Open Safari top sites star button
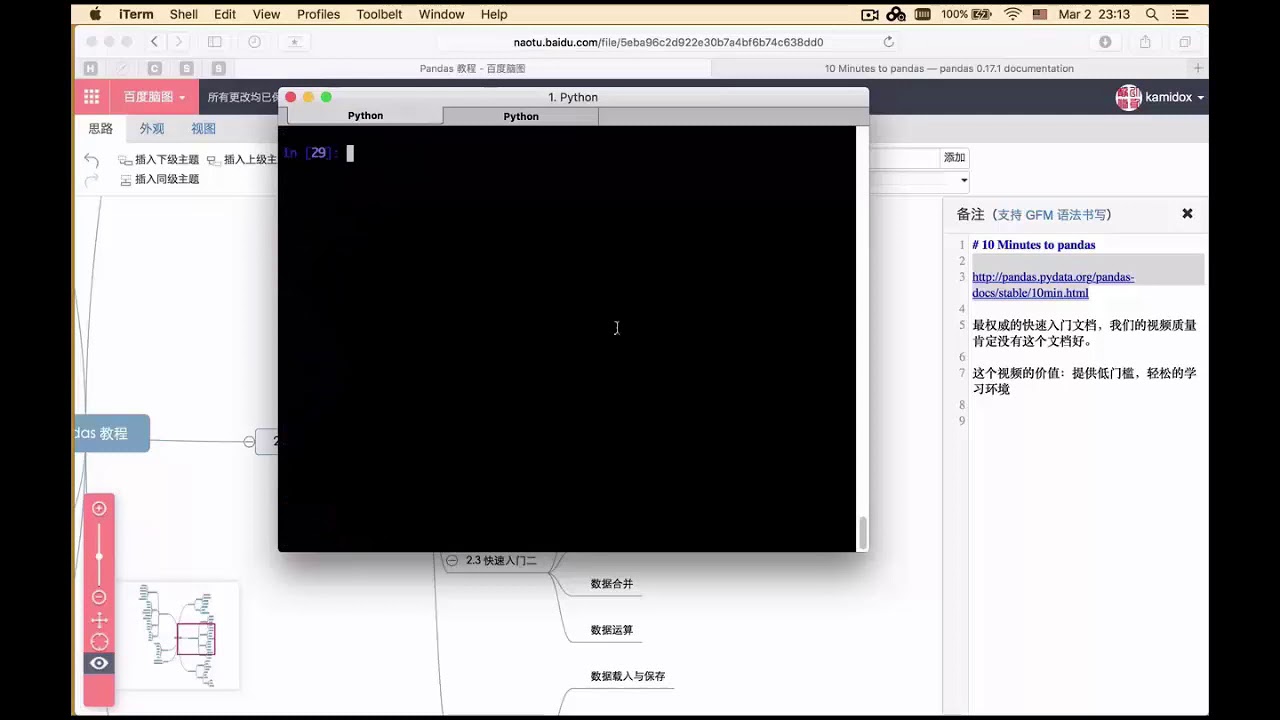The width and height of the screenshot is (1280, 720). (294, 42)
